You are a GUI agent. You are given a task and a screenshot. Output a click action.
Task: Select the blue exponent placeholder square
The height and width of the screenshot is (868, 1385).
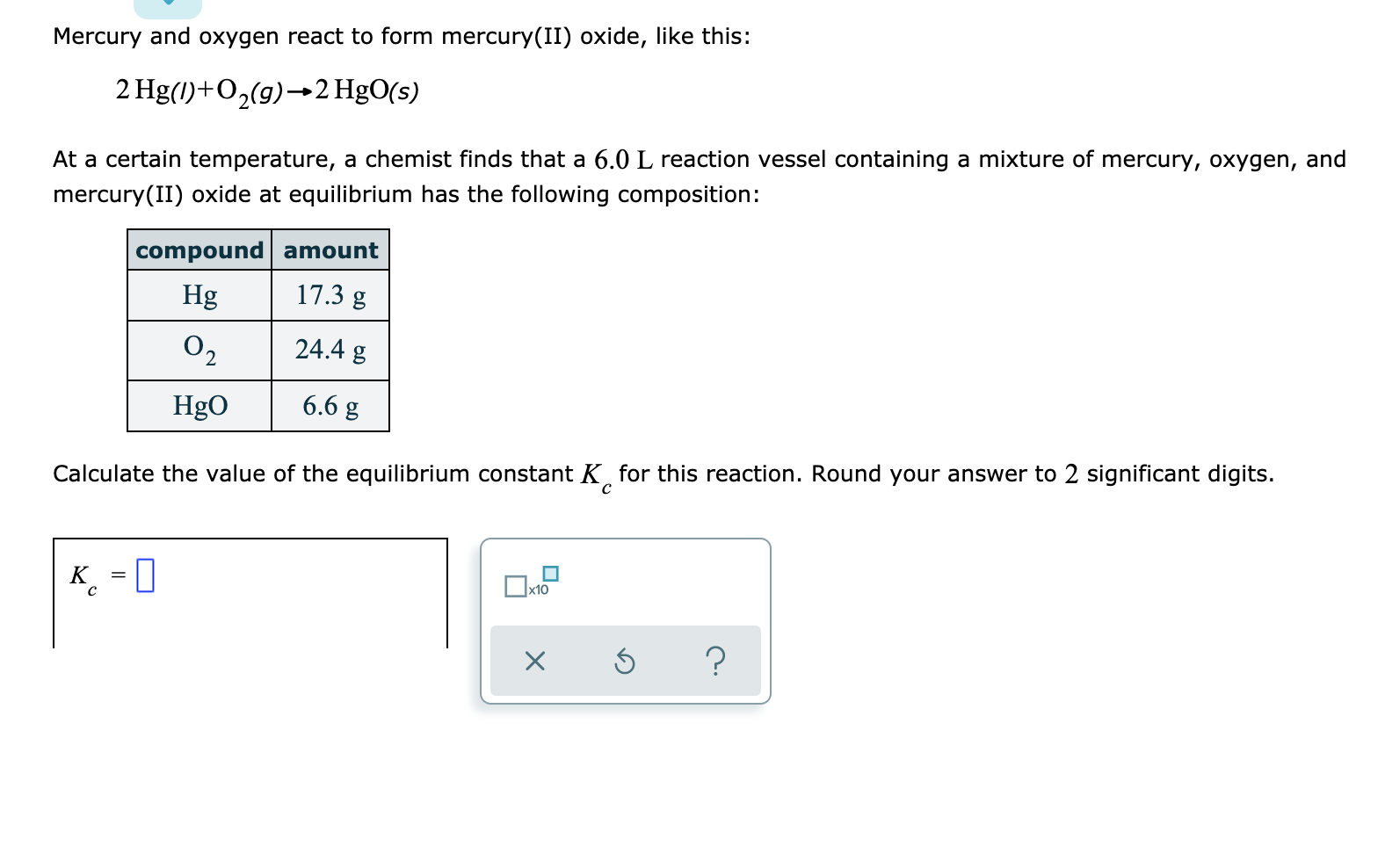click(551, 573)
